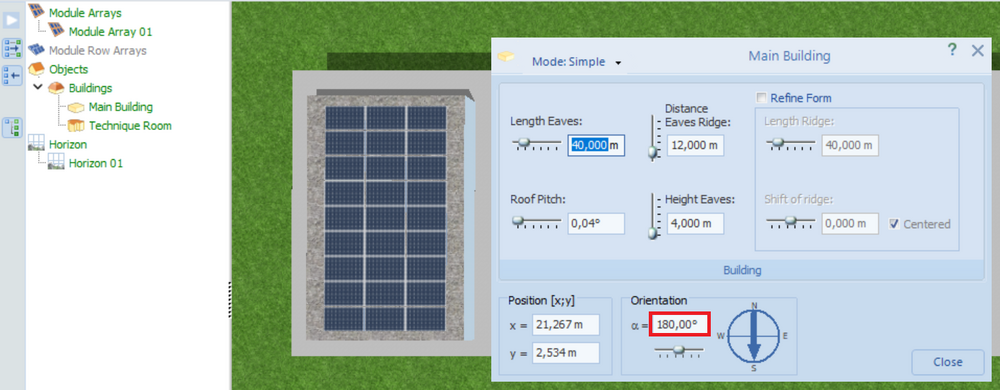Screen dimensions: 1000x390
Task: Select Objects tree node
Action: click(68, 69)
